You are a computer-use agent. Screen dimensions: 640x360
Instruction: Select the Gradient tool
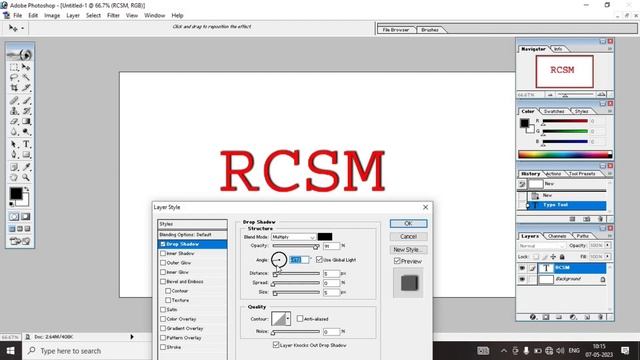click(x=26, y=121)
